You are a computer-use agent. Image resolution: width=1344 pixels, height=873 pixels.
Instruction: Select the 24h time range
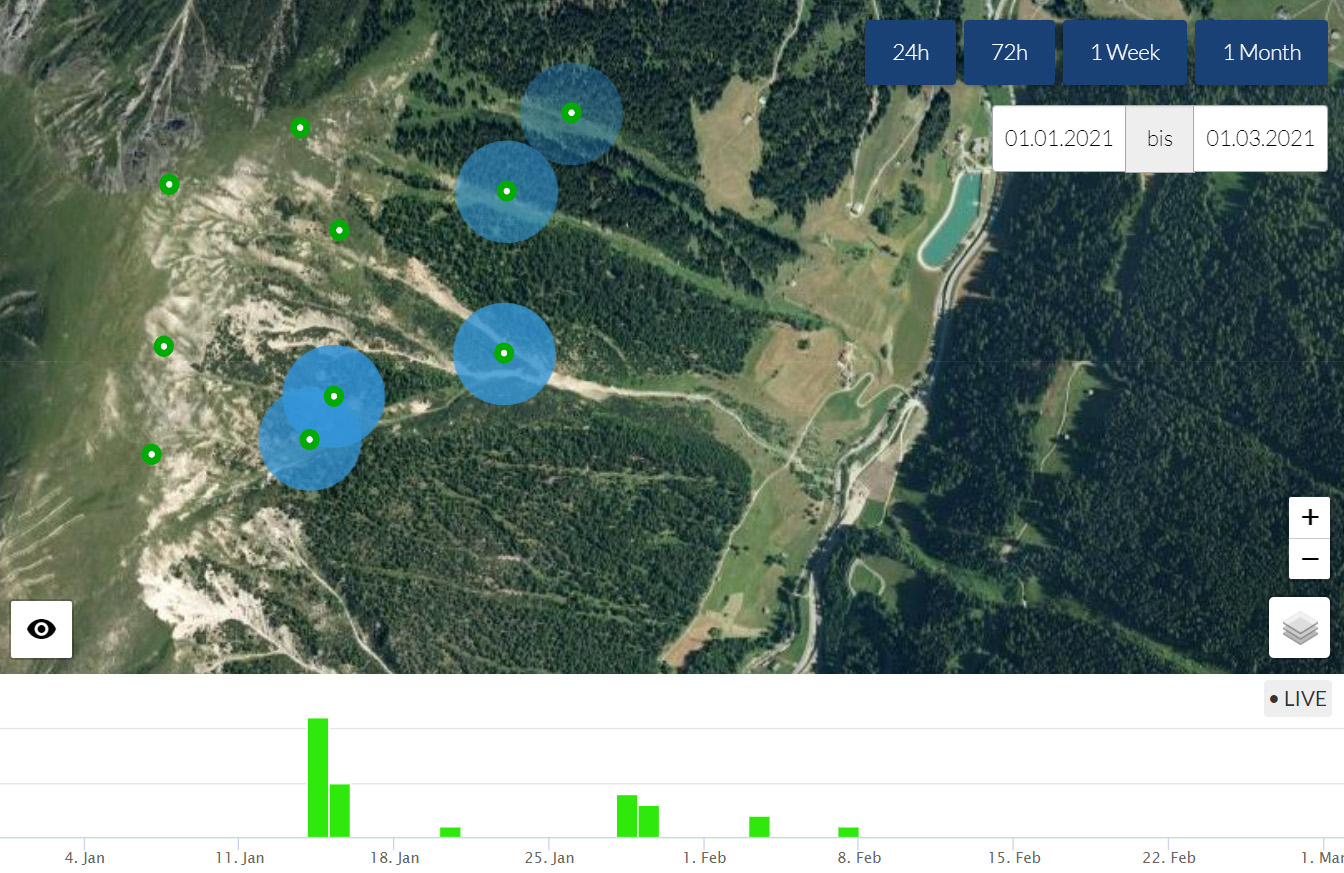tap(910, 52)
